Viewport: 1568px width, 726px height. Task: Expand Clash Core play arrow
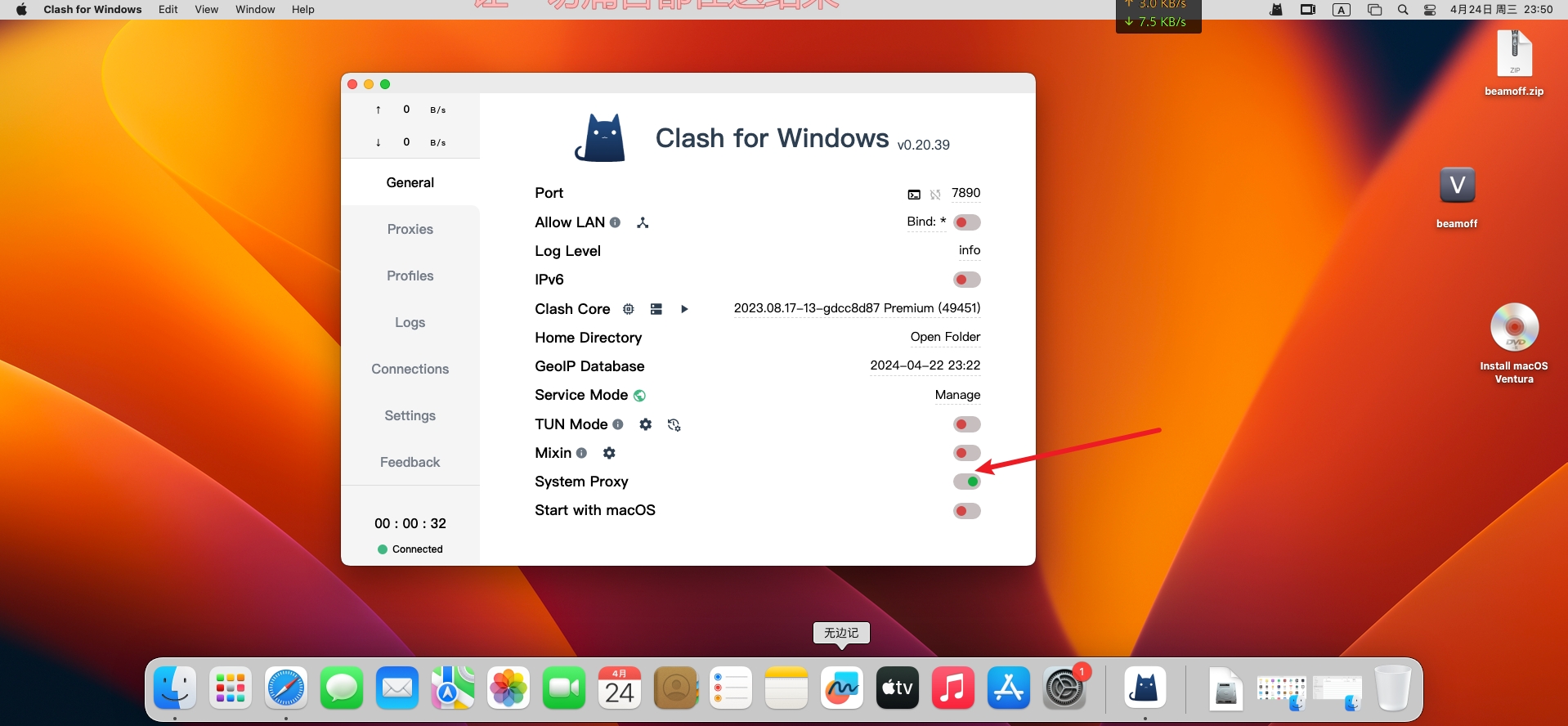684,309
